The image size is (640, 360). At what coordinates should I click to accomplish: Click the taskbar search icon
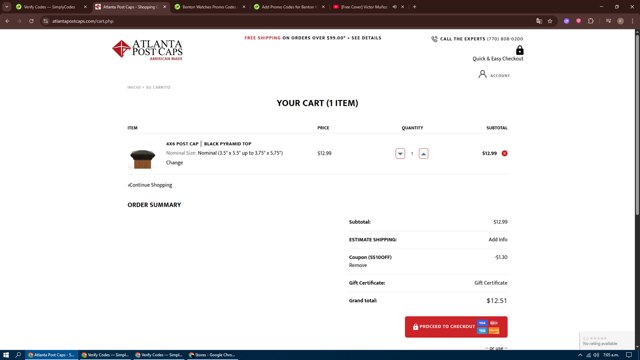pyautogui.click(x=18, y=355)
